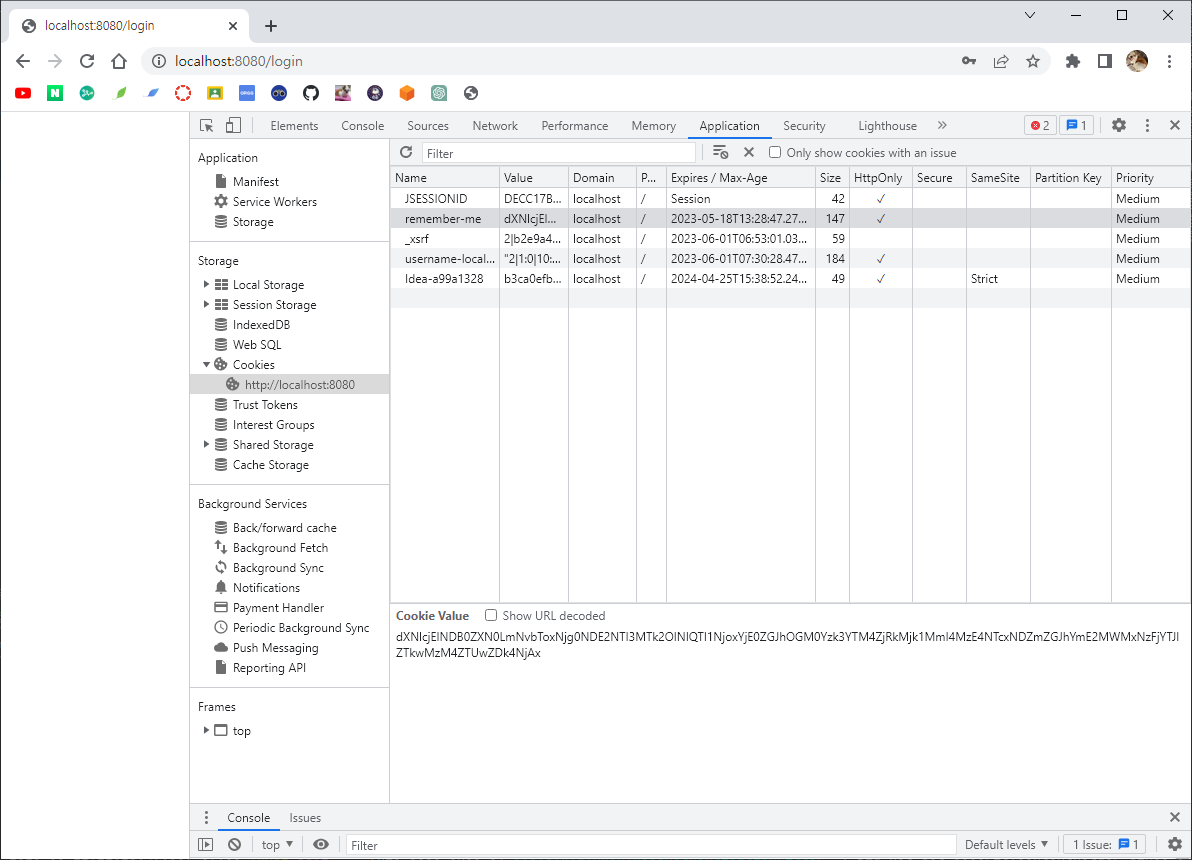
Task: Sort cookies by the Size column header
Action: click(832, 177)
